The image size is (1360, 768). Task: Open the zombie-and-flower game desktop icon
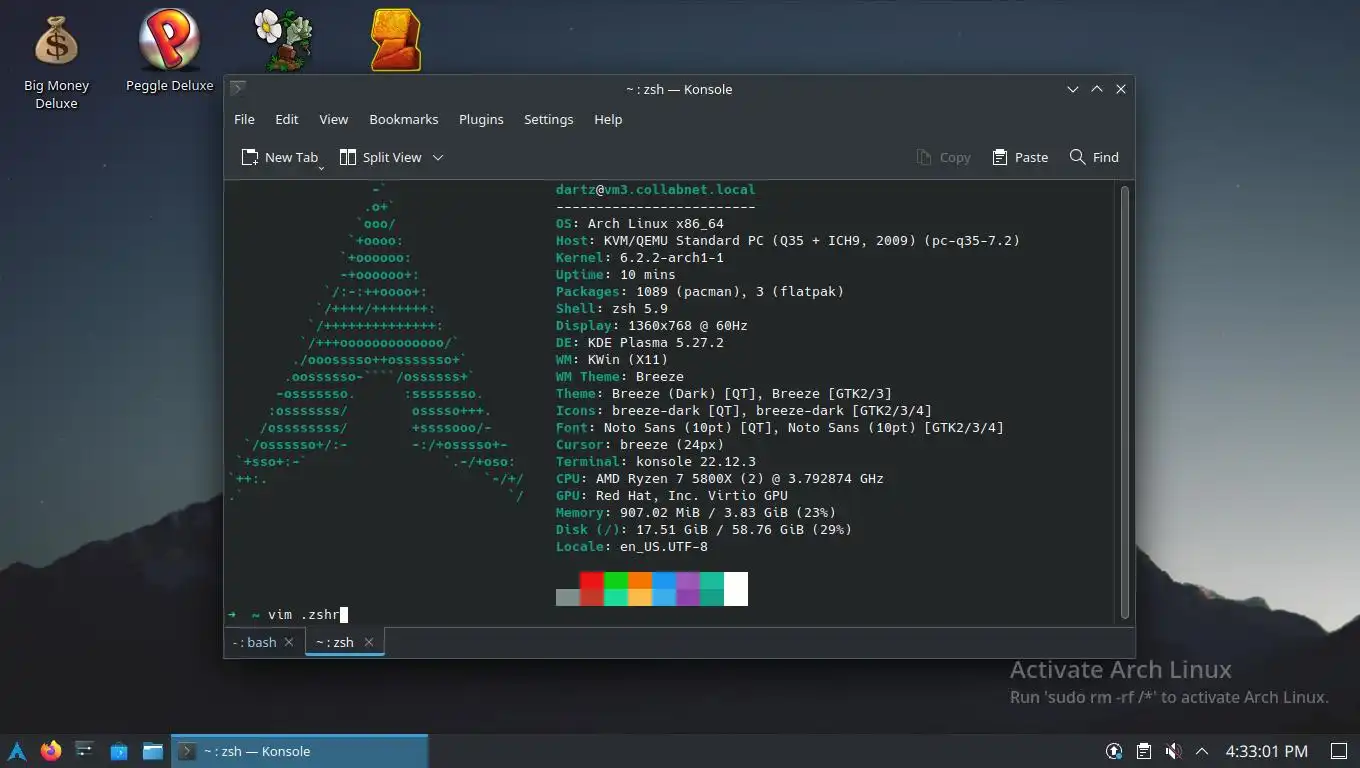click(x=284, y=40)
